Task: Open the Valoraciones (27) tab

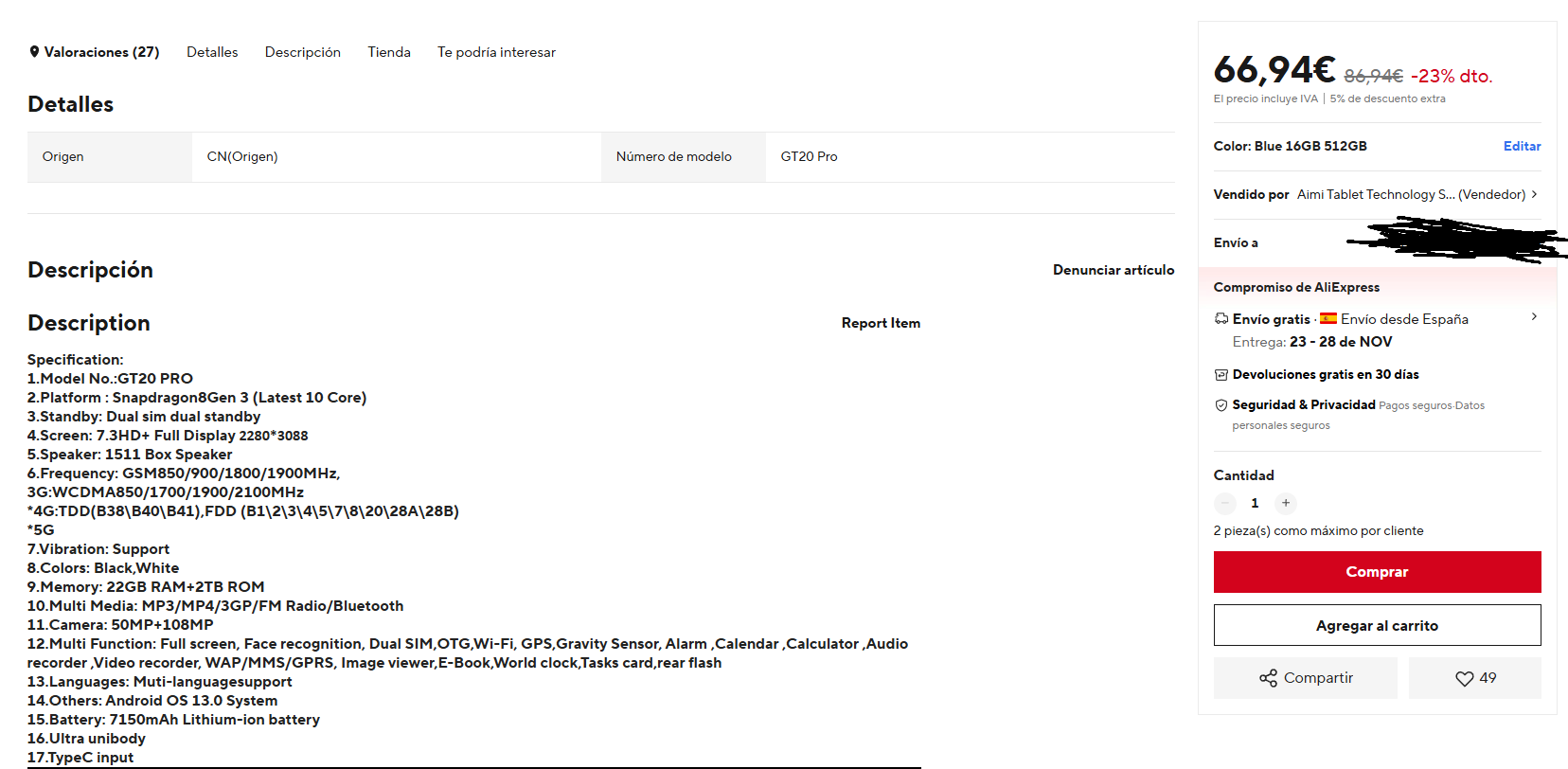Action: 101,52
